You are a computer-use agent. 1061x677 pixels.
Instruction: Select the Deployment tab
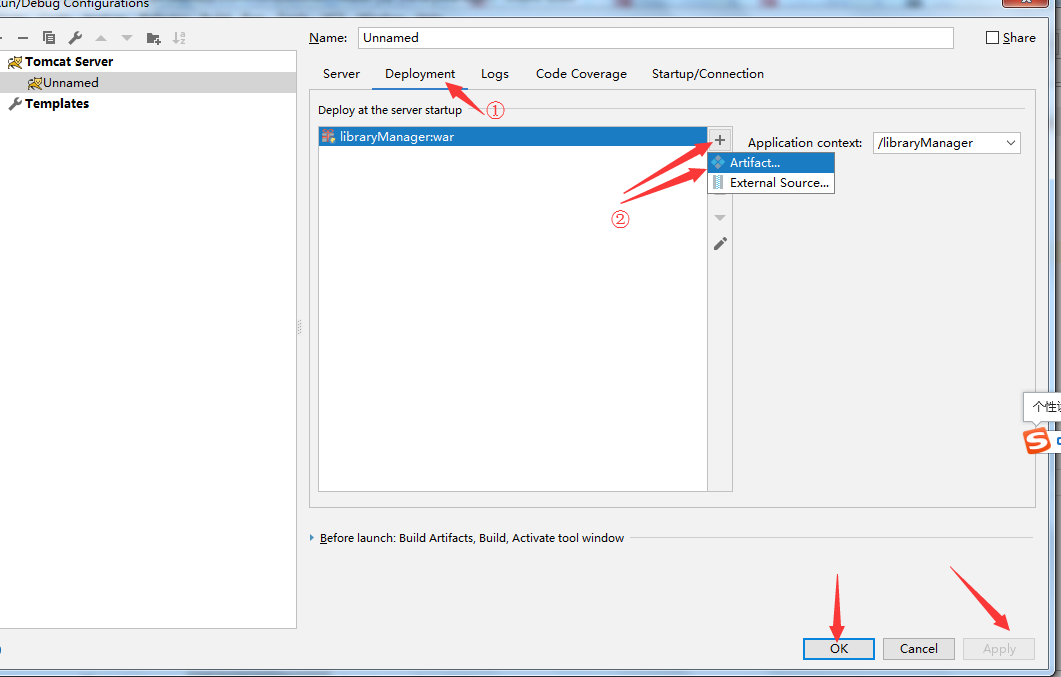[420, 74]
